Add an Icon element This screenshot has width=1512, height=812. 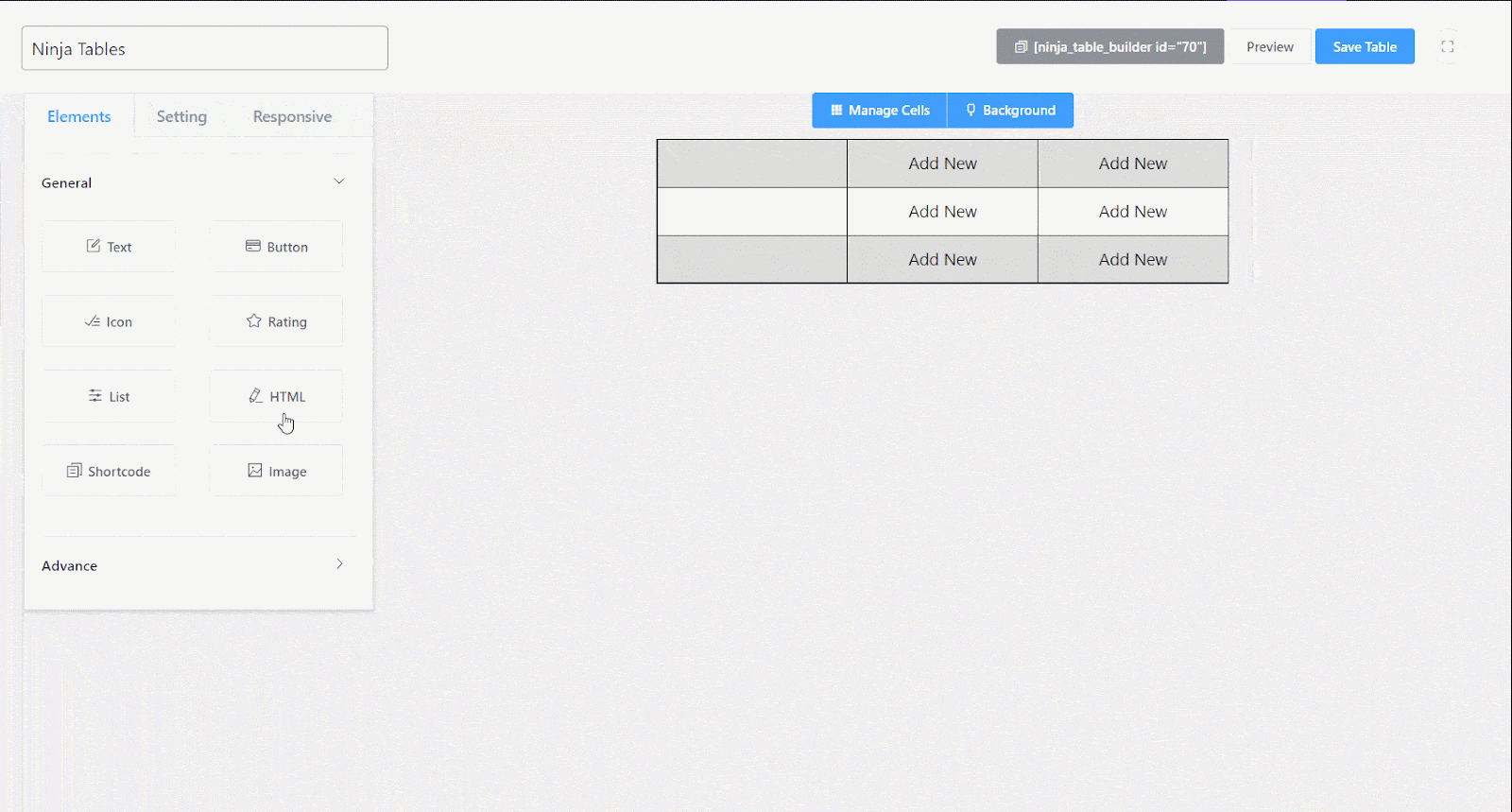(109, 321)
